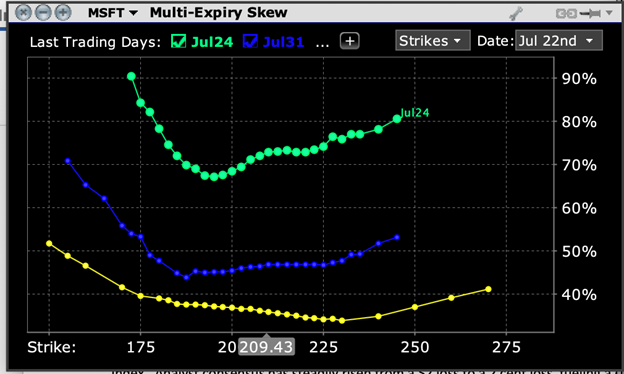Click the leftmost blue Jul31 data point
Image resolution: width=624 pixels, height=374 pixels.
(x=68, y=161)
